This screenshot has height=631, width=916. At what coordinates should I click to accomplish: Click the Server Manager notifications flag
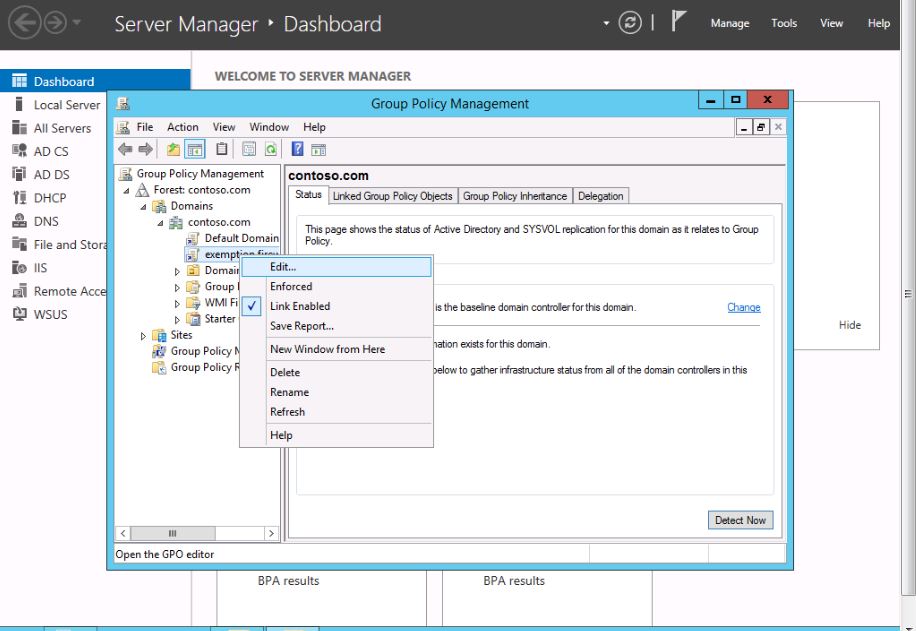pos(678,23)
